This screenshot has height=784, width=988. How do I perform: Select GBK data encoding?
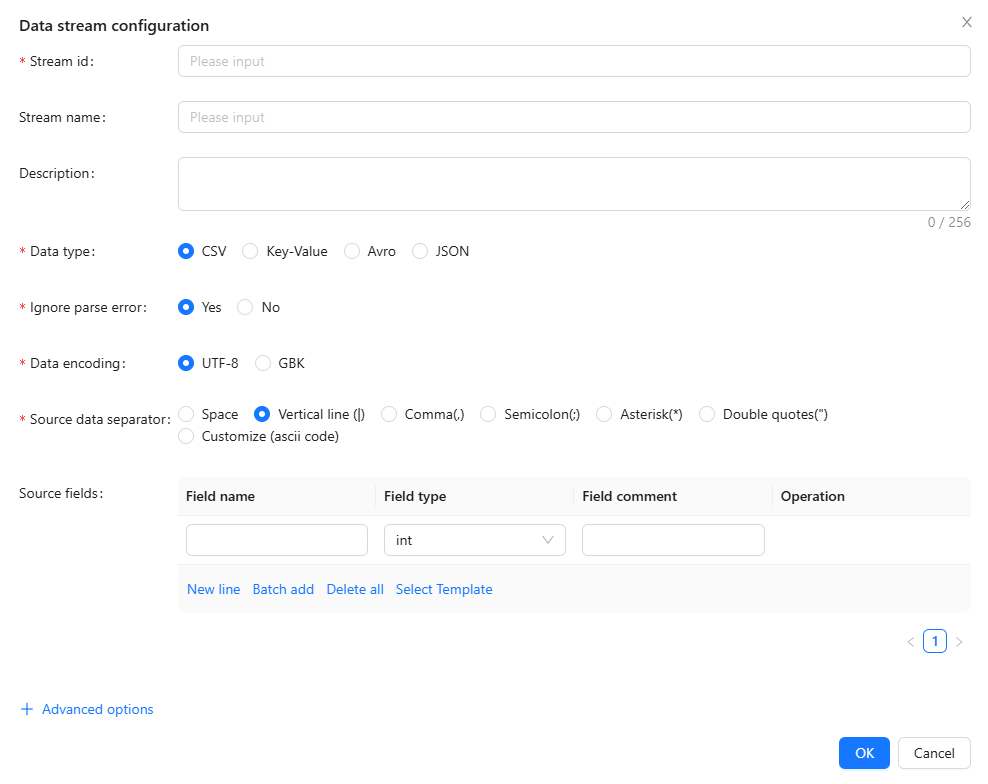263,363
